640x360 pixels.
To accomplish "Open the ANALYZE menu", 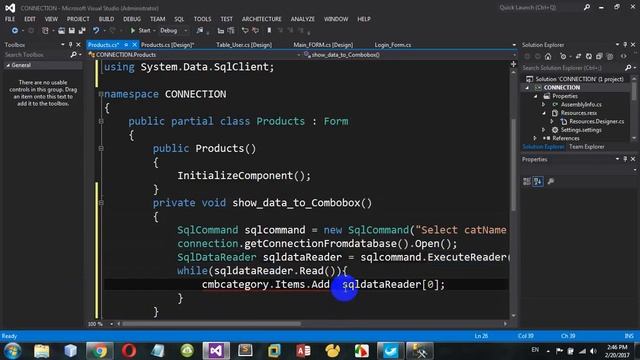I will (x=302, y=19).
